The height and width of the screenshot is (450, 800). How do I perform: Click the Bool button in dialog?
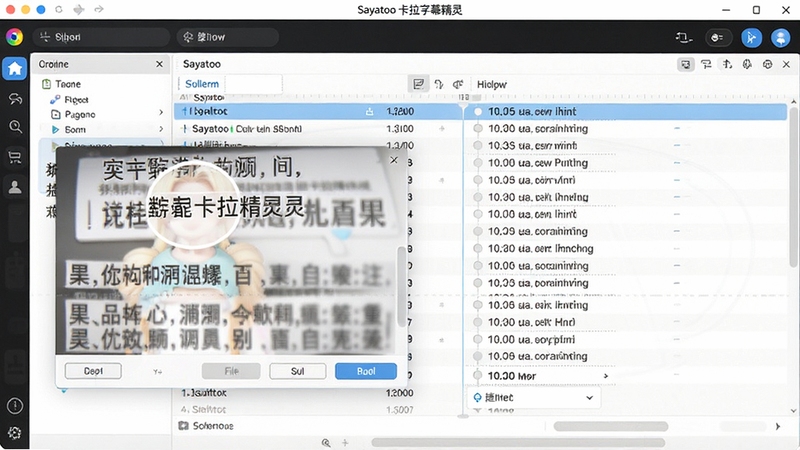[x=366, y=371]
